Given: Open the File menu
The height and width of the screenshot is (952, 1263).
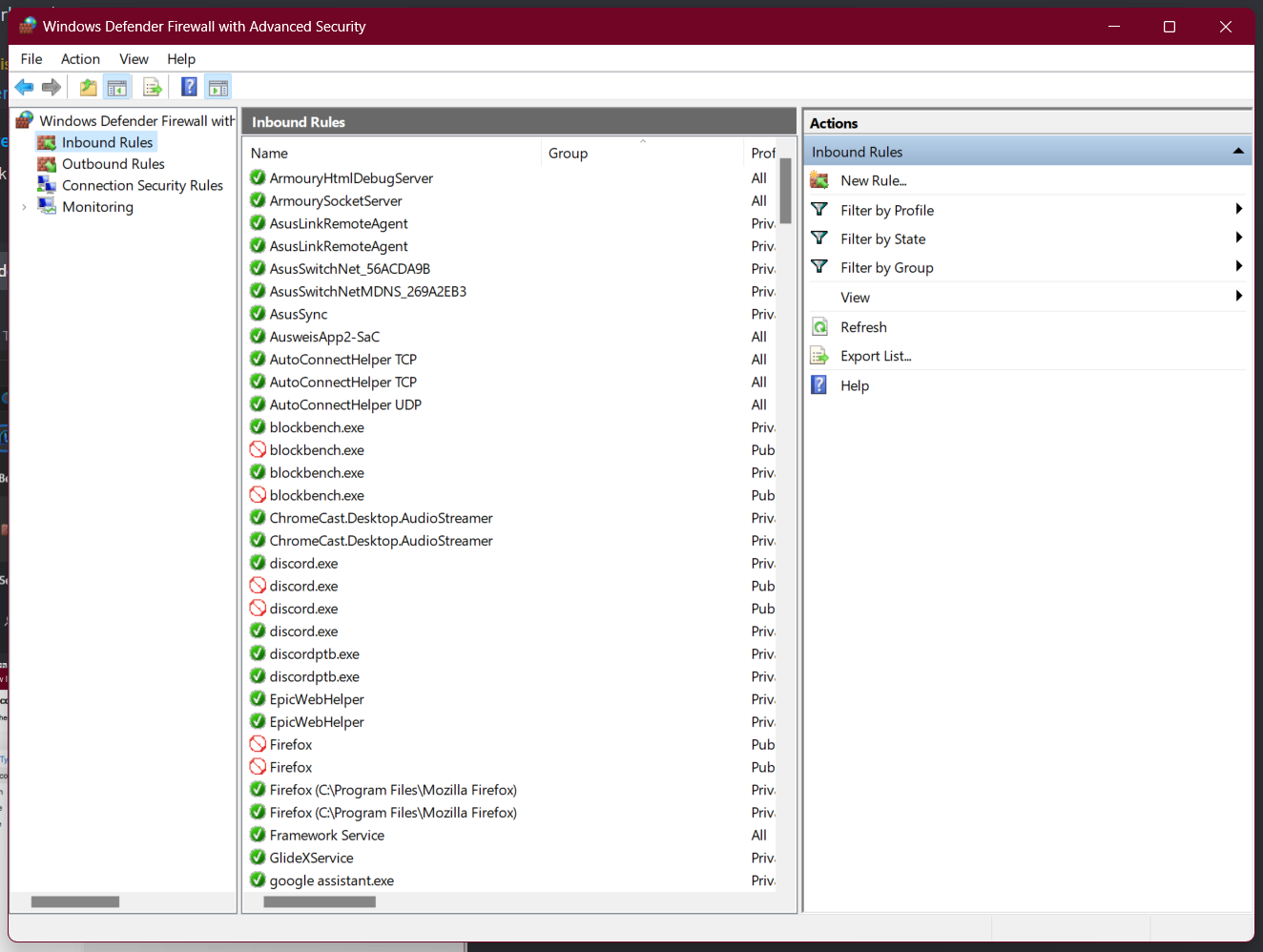Looking at the screenshot, I should point(31,59).
